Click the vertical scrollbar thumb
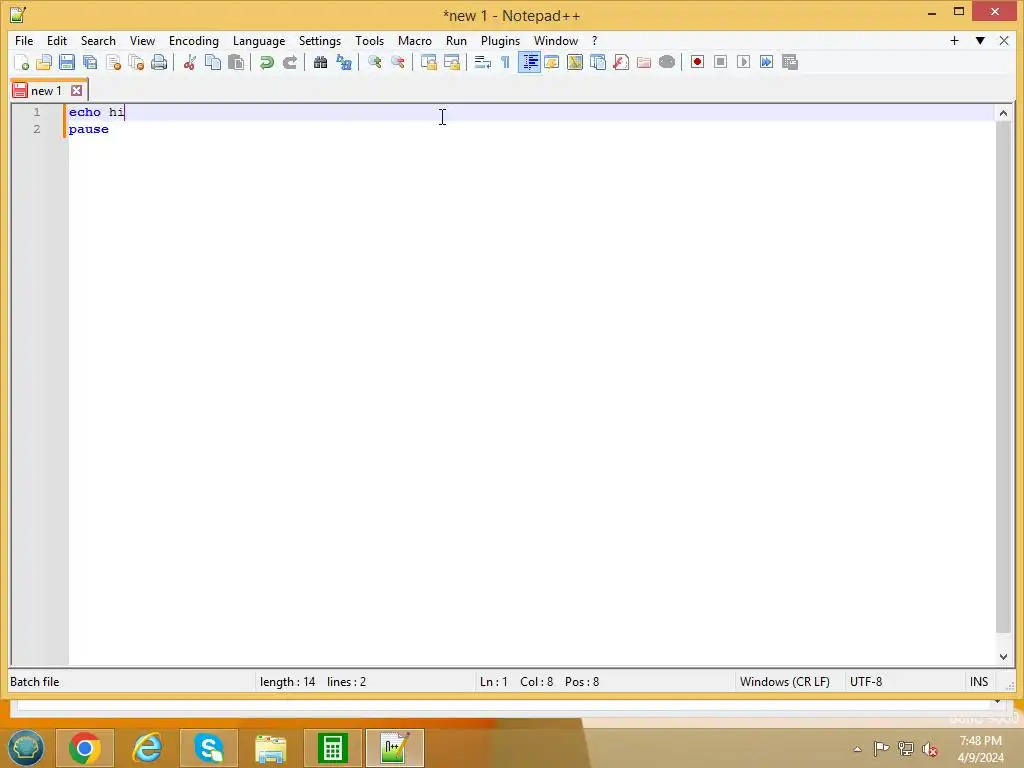This screenshot has height=768, width=1024. [1003, 377]
